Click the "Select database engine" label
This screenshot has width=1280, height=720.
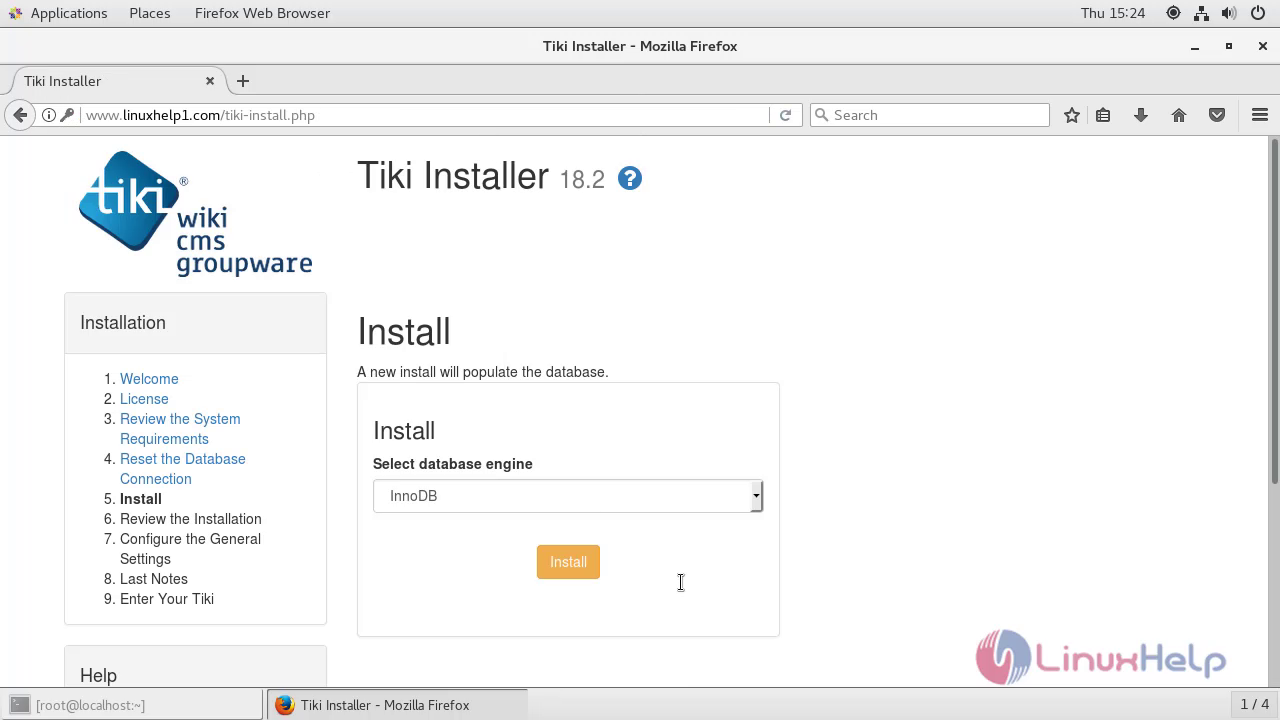(452, 464)
